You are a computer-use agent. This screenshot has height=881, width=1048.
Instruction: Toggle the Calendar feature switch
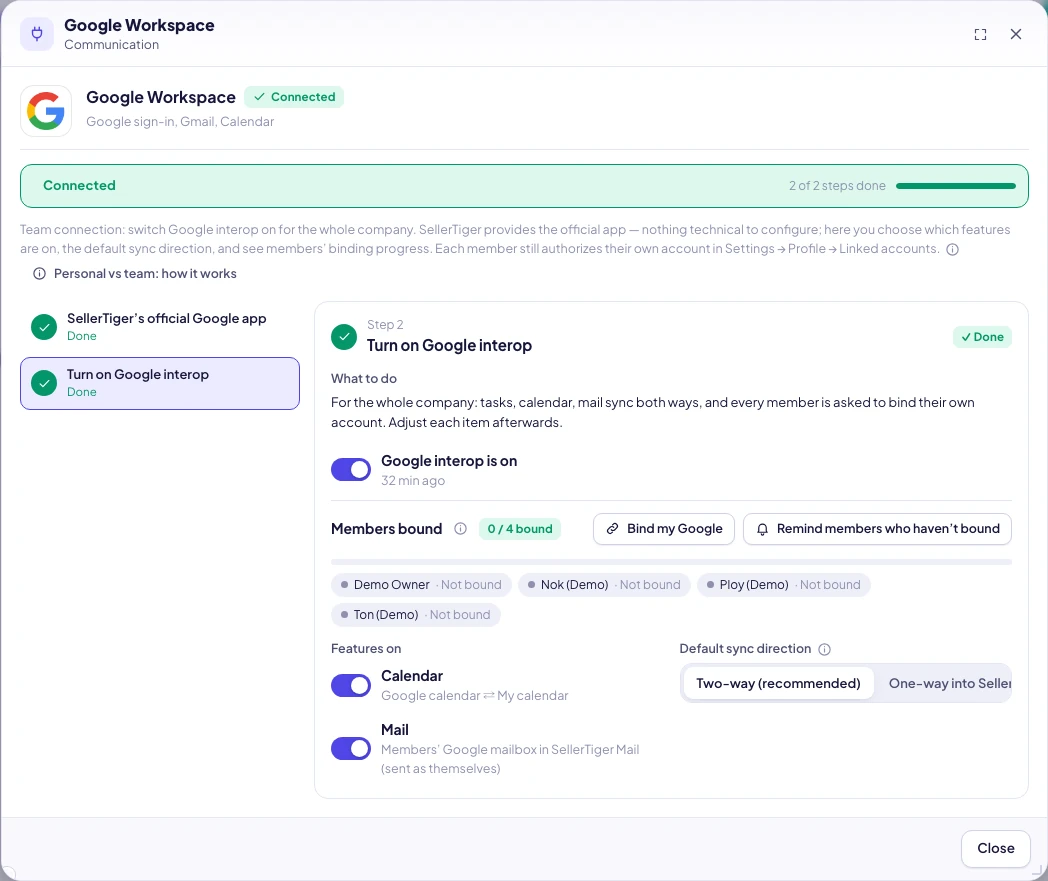point(351,685)
